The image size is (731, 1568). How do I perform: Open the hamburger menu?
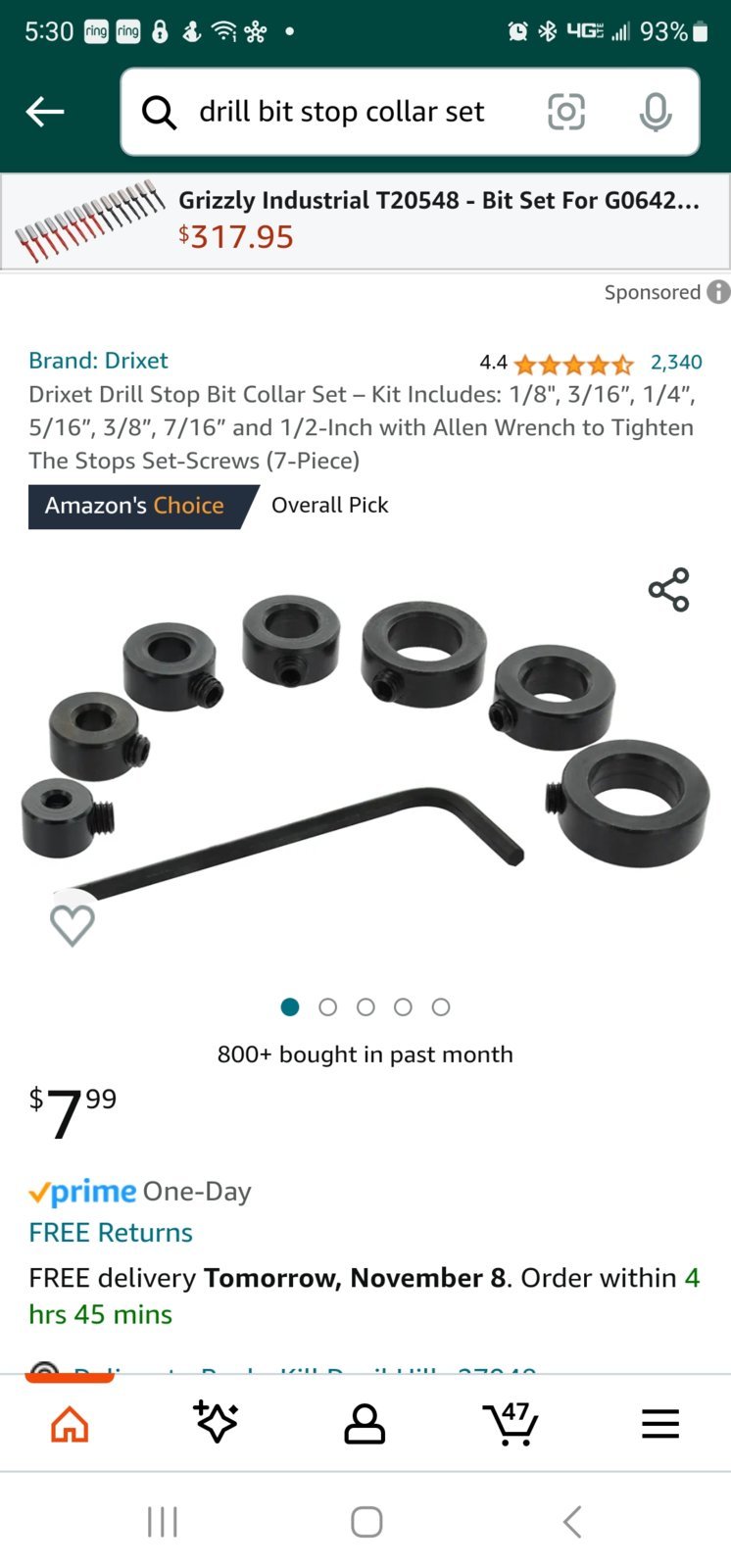click(x=660, y=1424)
